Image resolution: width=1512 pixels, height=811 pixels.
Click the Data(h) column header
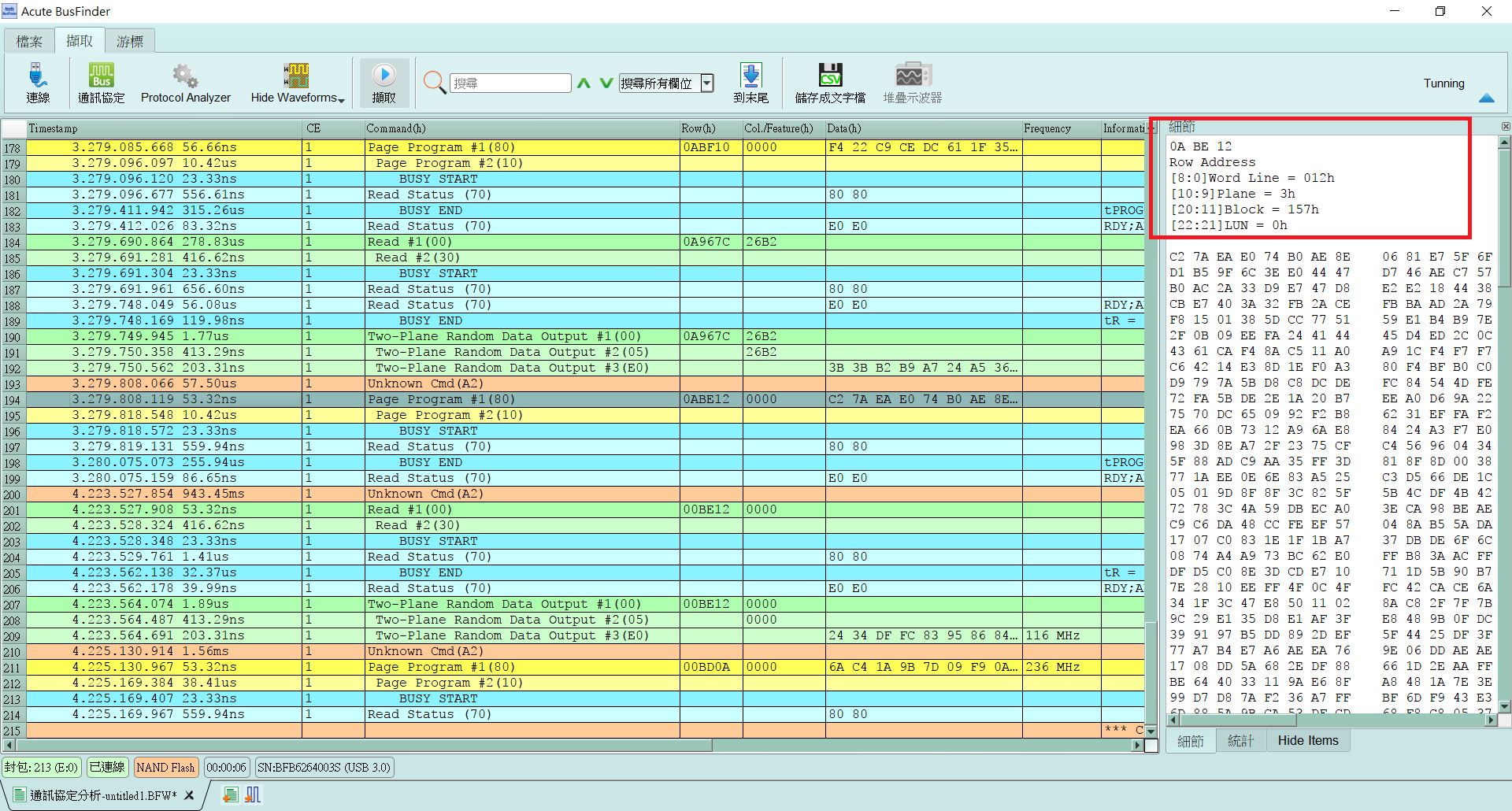tap(923, 128)
